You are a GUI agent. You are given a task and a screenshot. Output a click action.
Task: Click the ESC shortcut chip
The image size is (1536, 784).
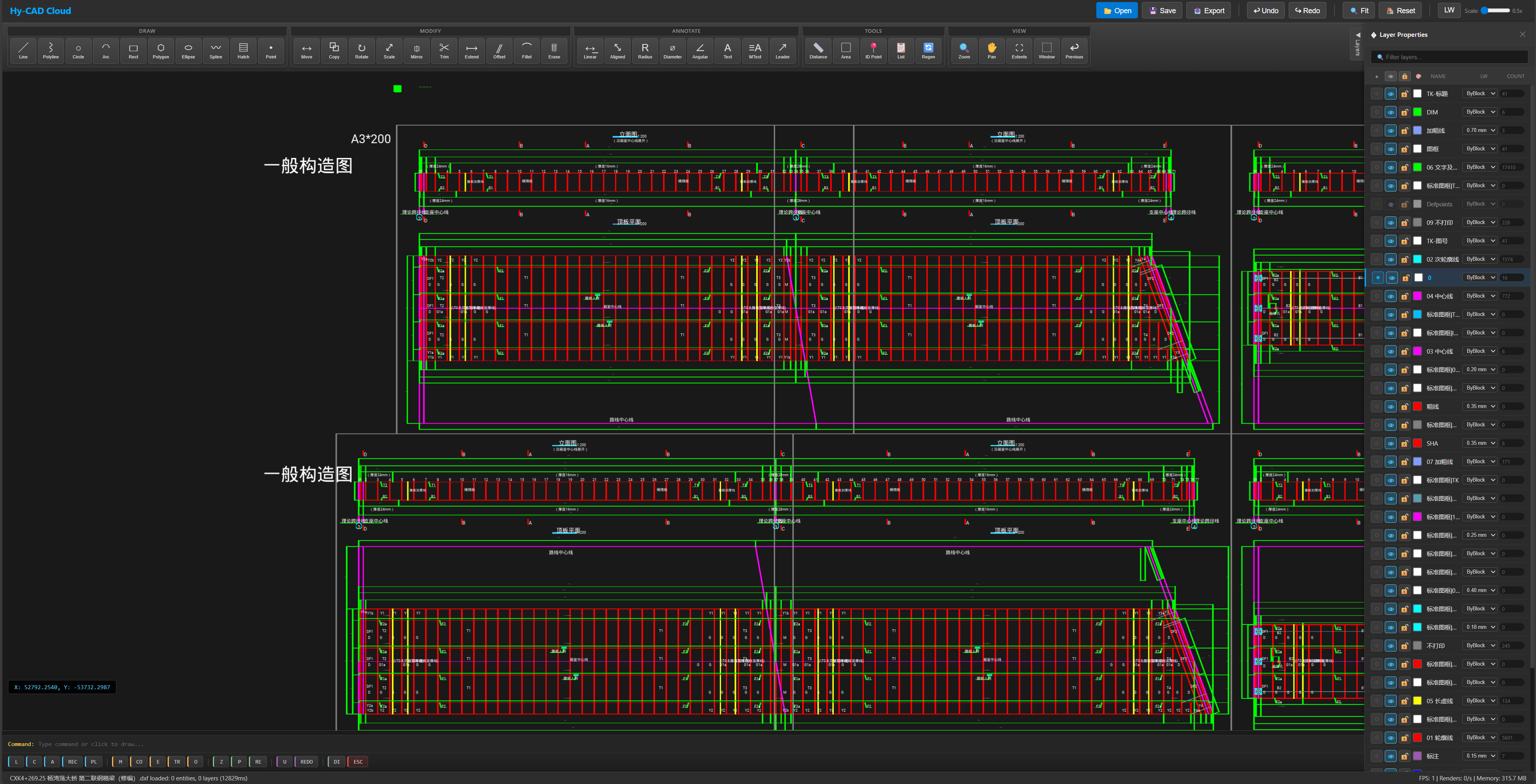[358, 761]
